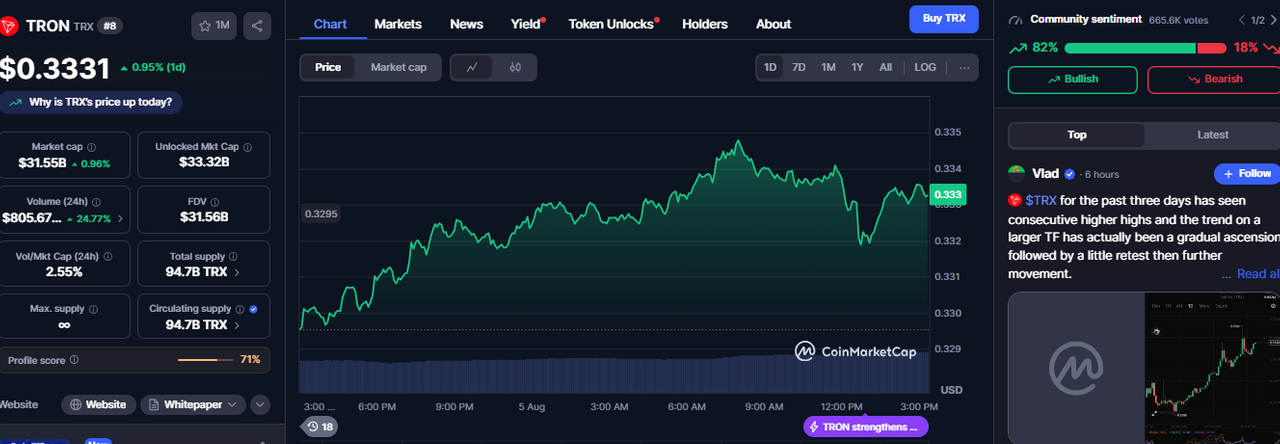This screenshot has width=1280, height=444.
Task: Expand Total supply details chevron
Action: [x=236, y=272]
